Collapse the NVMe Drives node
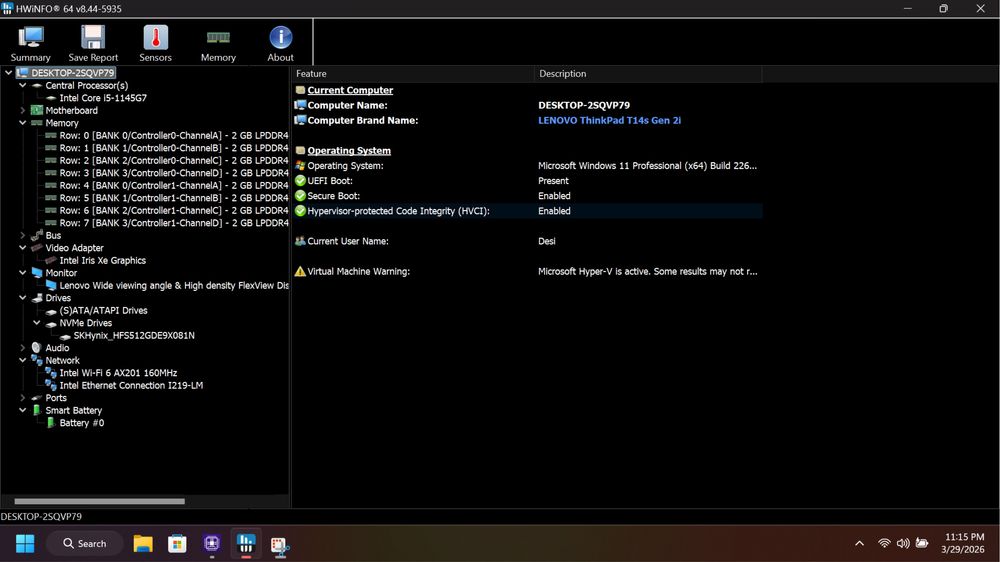This screenshot has width=1000, height=562. tap(37, 323)
